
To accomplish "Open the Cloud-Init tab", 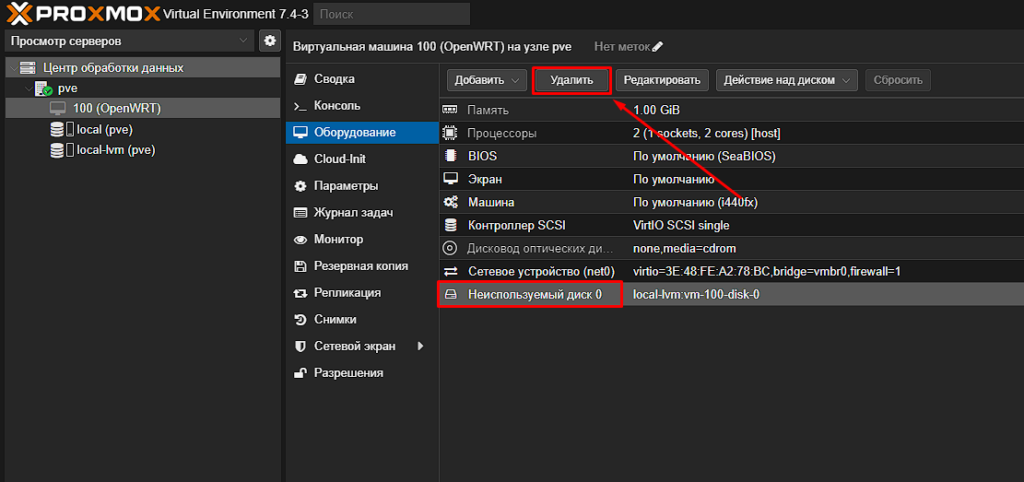I will pos(362,159).
